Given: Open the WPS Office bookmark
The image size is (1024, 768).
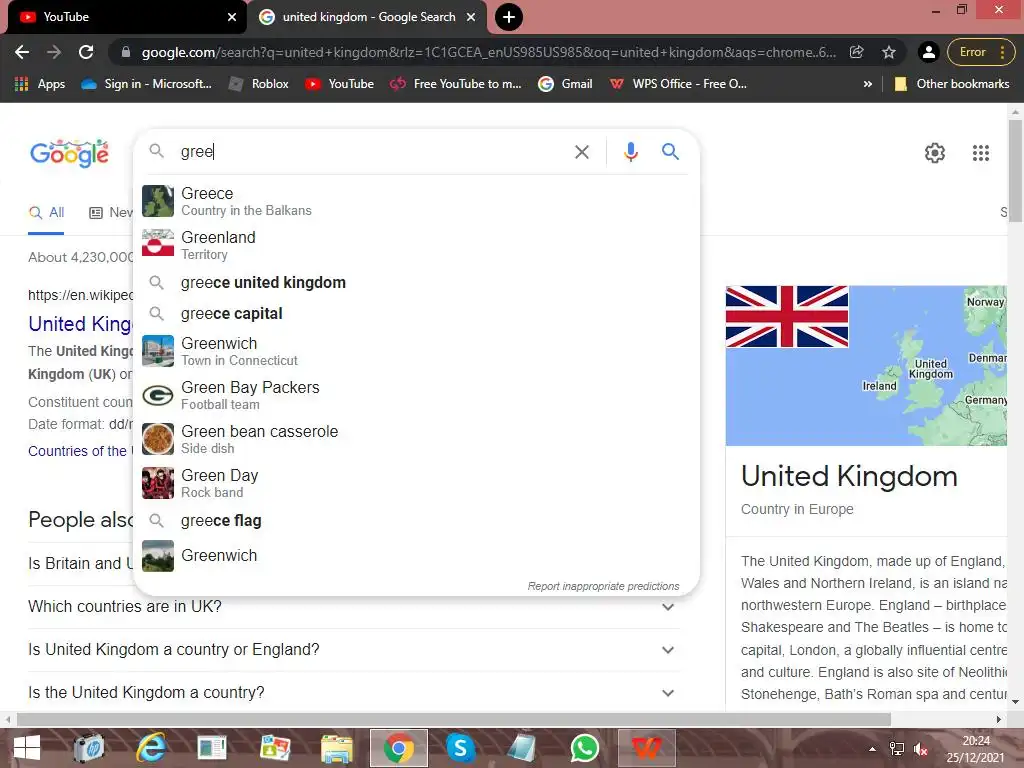Looking at the screenshot, I should (679, 84).
